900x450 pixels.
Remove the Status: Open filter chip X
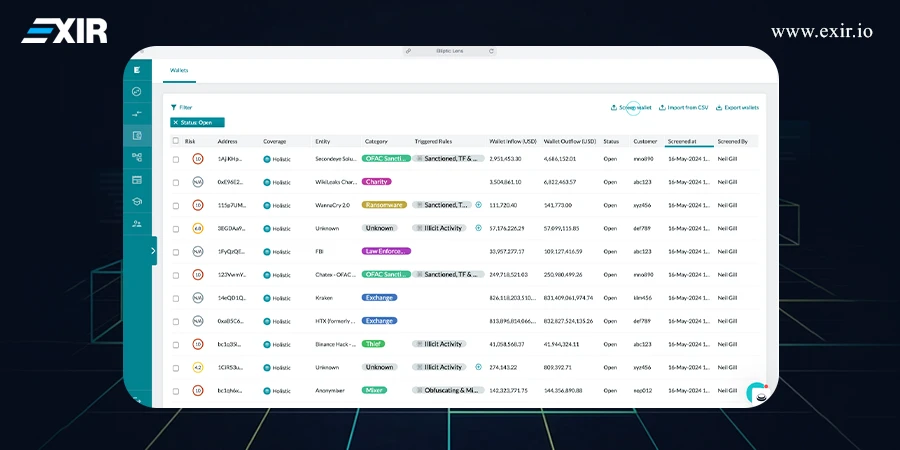pos(176,122)
